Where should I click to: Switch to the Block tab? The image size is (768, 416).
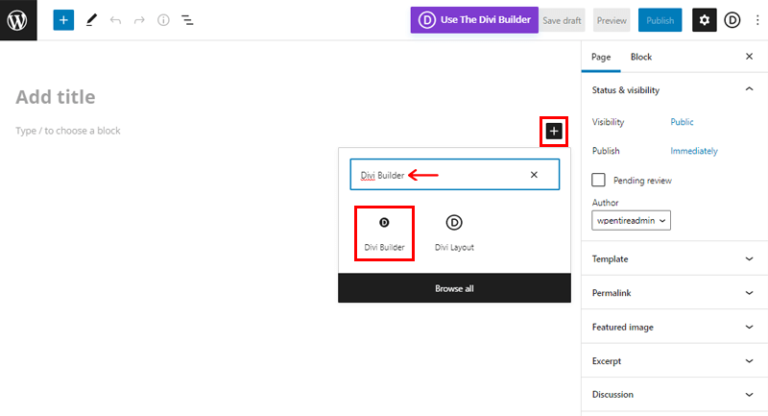[641, 57]
